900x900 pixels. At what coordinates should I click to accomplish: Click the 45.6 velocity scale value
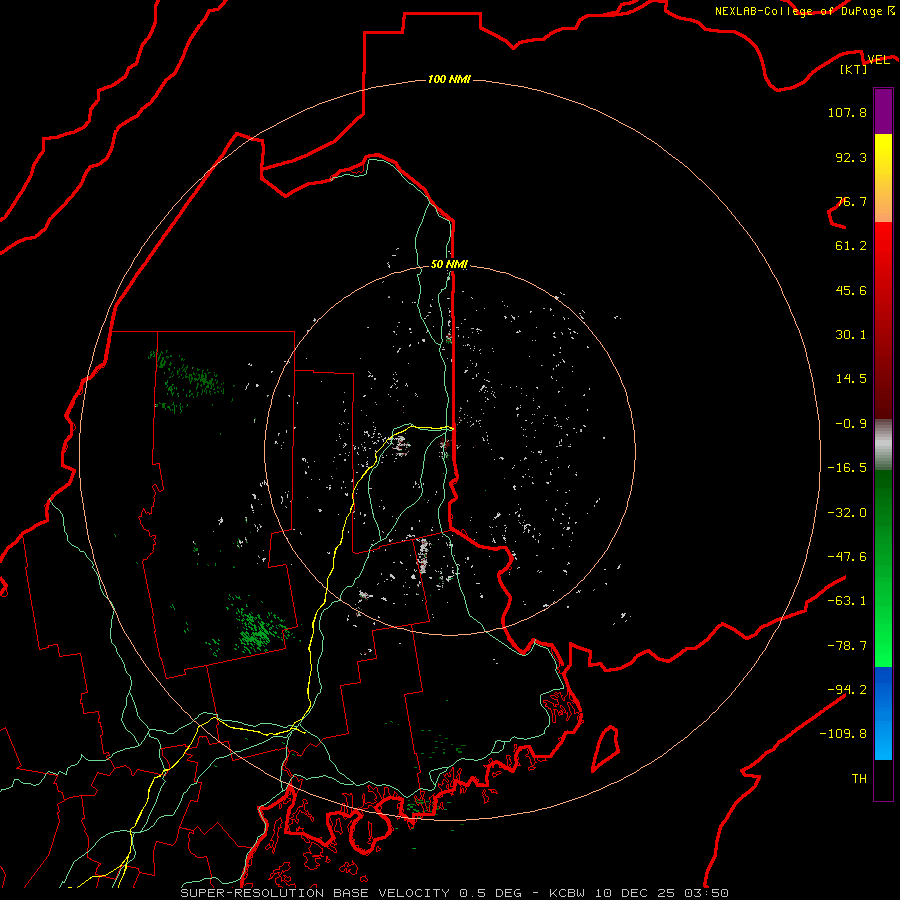pyautogui.click(x=851, y=290)
